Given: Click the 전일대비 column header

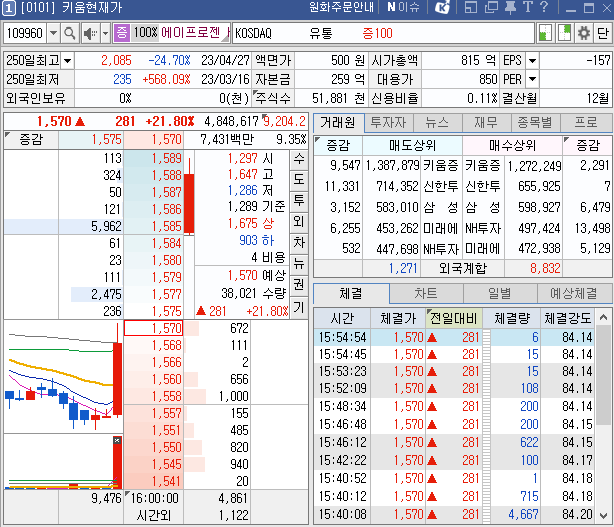Looking at the screenshot, I should tap(454, 318).
